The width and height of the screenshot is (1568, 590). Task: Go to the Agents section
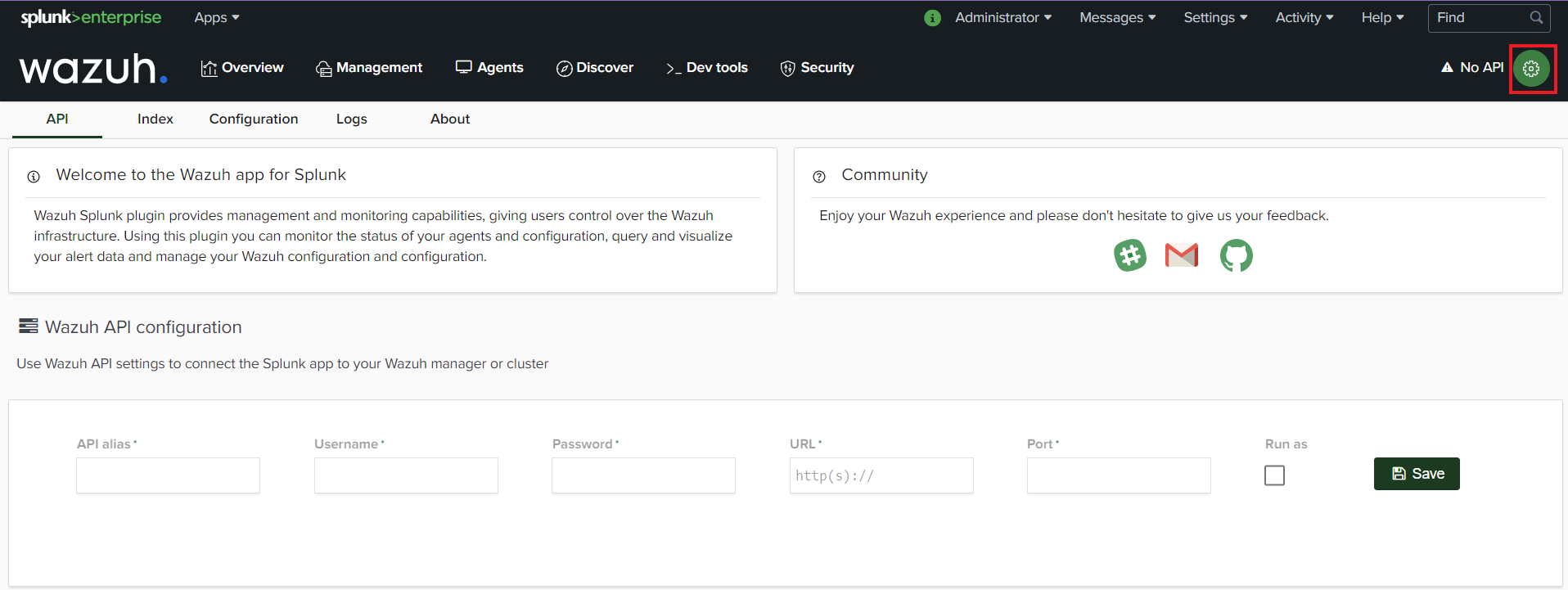point(489,67)
